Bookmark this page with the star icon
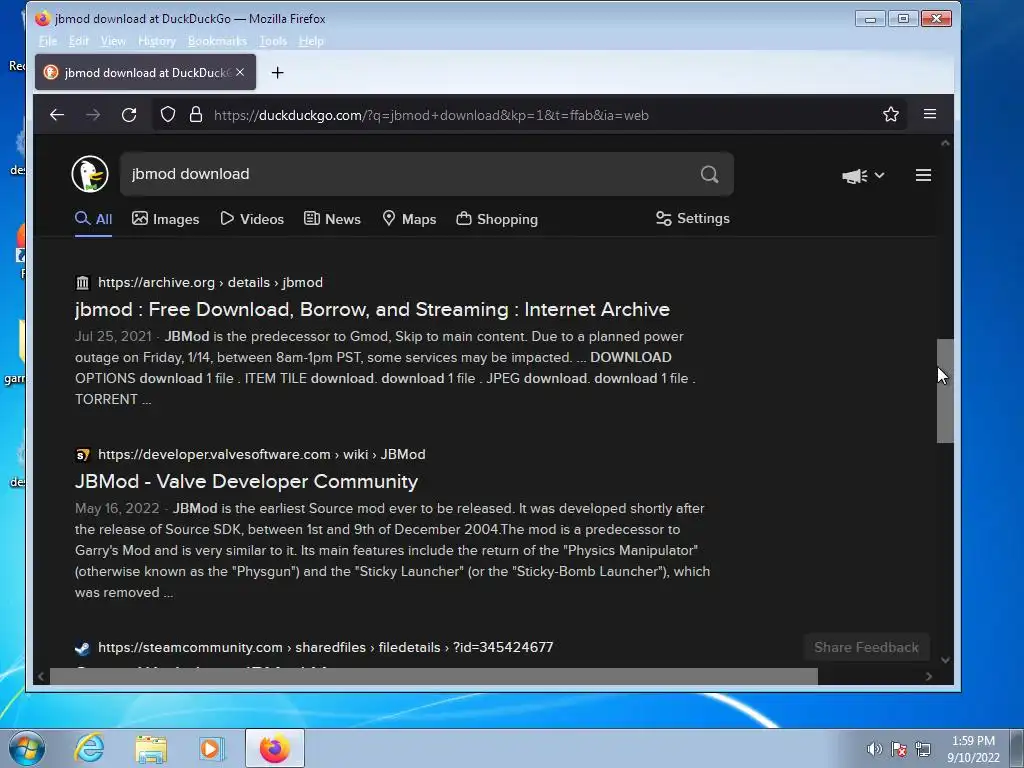This screenshot has height=768, width=1024. click(x=891, y=115)
